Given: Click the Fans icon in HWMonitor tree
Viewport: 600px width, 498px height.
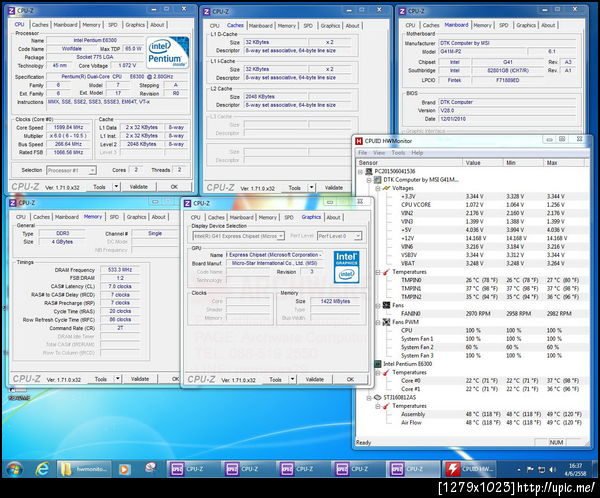Looking at the screenshot, I should click(x=386, y=305).
